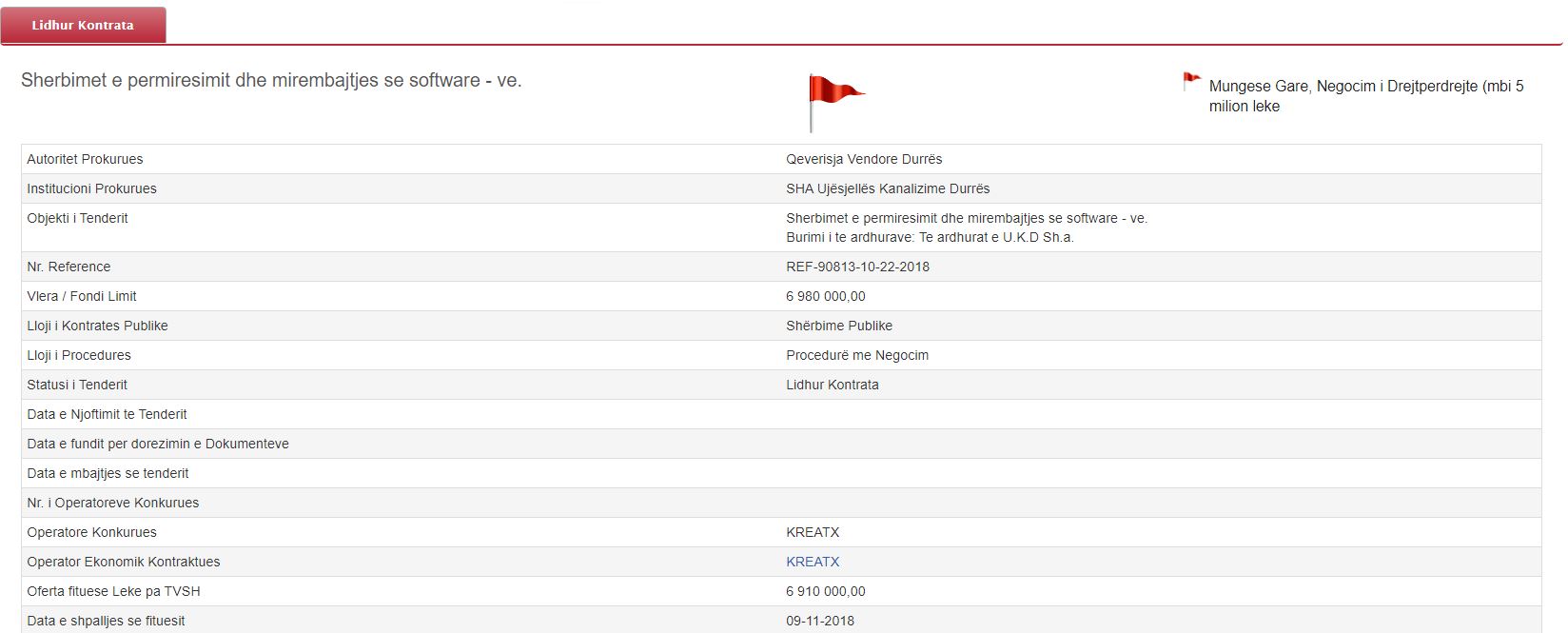Click Operator Ekonomik Kontraktues label
This screenshot has height=633, width=1568.
(123, 562)
